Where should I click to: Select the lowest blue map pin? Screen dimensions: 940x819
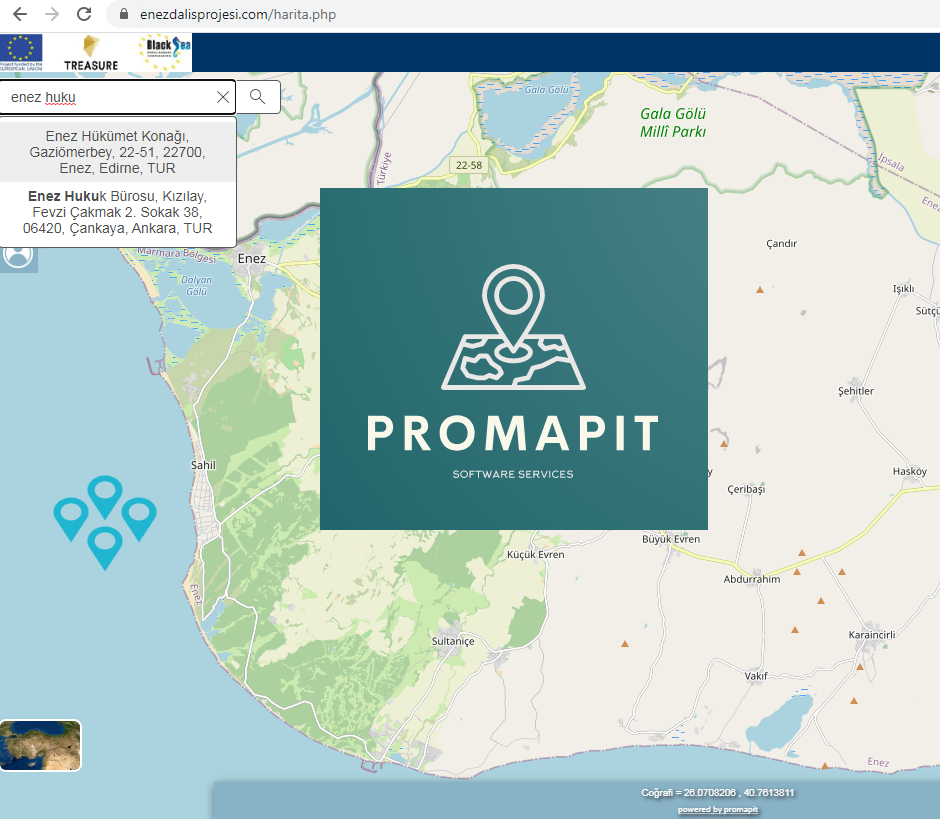pyautogui.click(x=104, y=544)
